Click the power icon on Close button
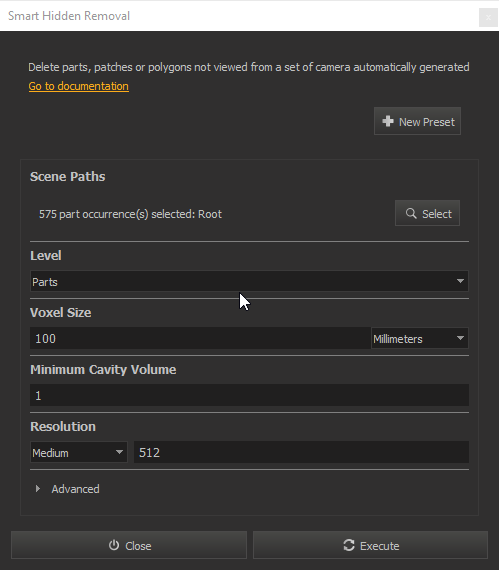Screen dimensions: 499x570 pyautogui.click(x=114, y=545)
